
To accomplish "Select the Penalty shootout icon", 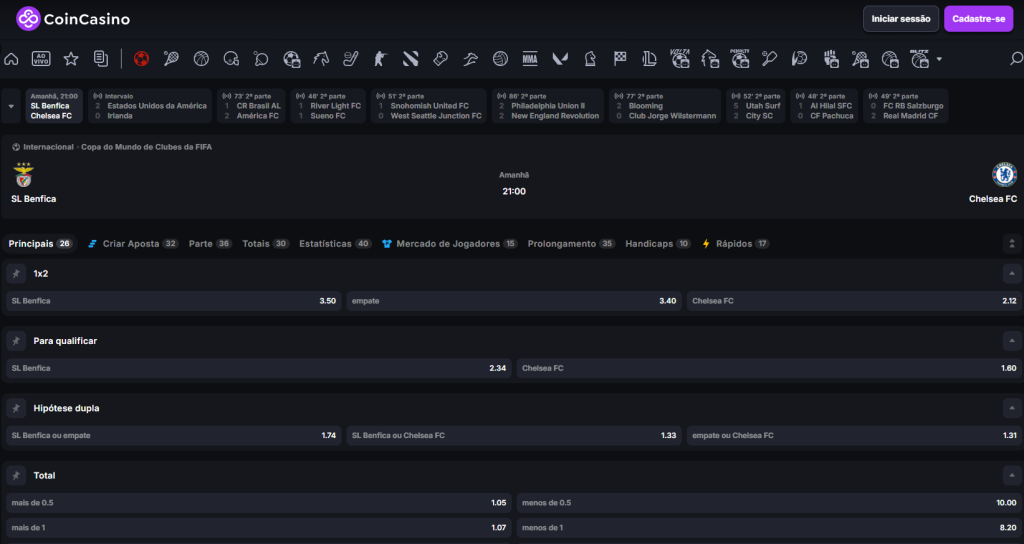I will click(x=740, y=59).
